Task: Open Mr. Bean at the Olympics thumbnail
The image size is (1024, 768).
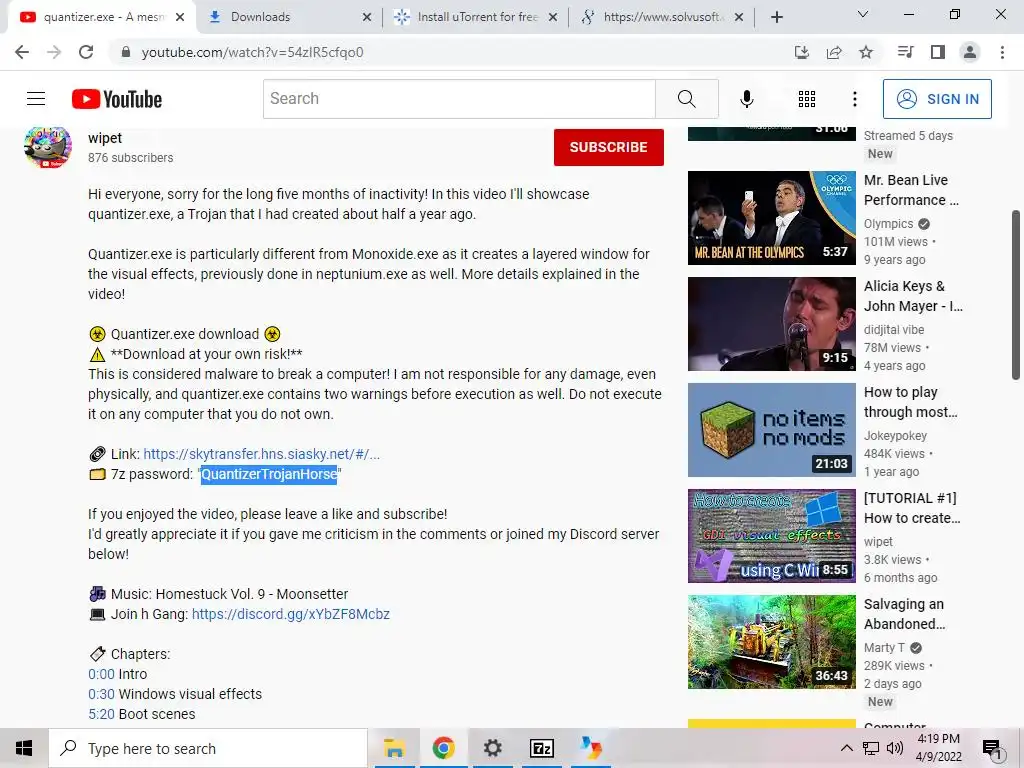Action: (x=771, y=218)
